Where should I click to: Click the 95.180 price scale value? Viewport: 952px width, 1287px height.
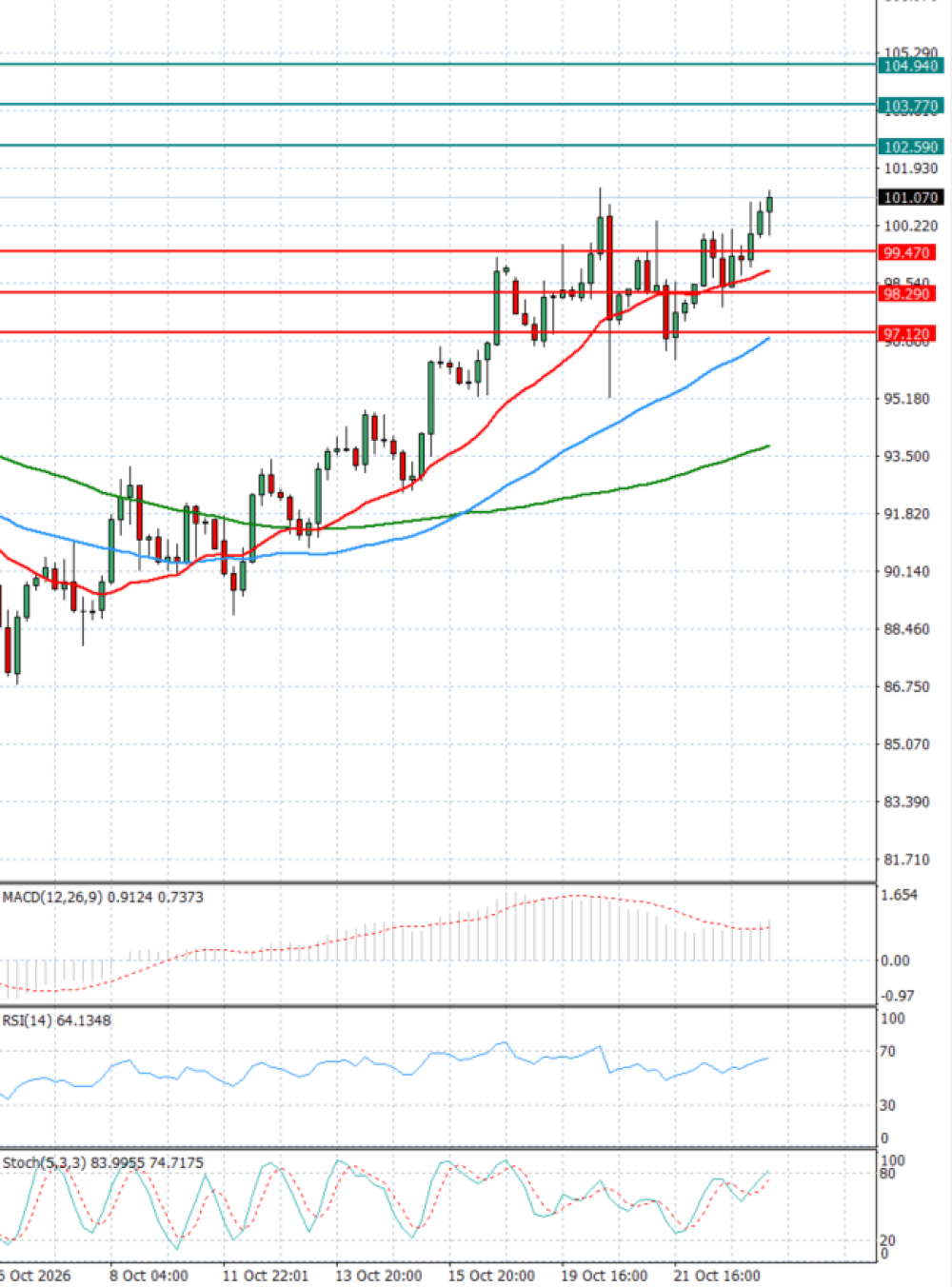[x=907, y=399]
